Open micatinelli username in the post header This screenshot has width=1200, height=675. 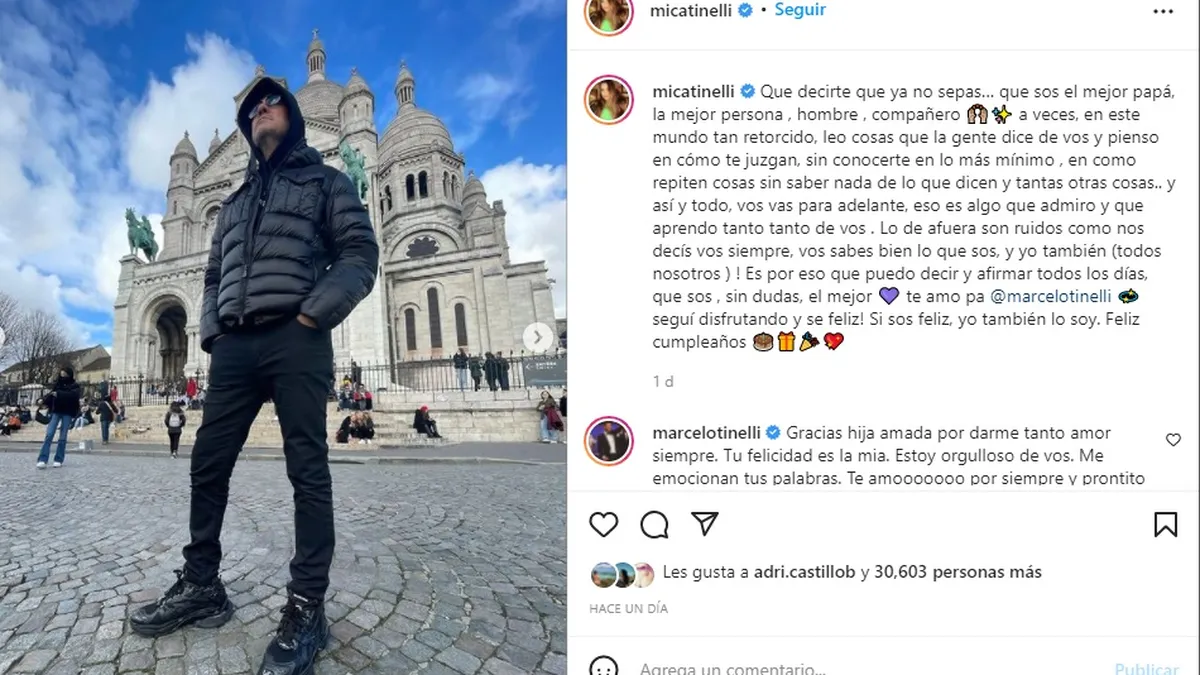tap(693, 10)
